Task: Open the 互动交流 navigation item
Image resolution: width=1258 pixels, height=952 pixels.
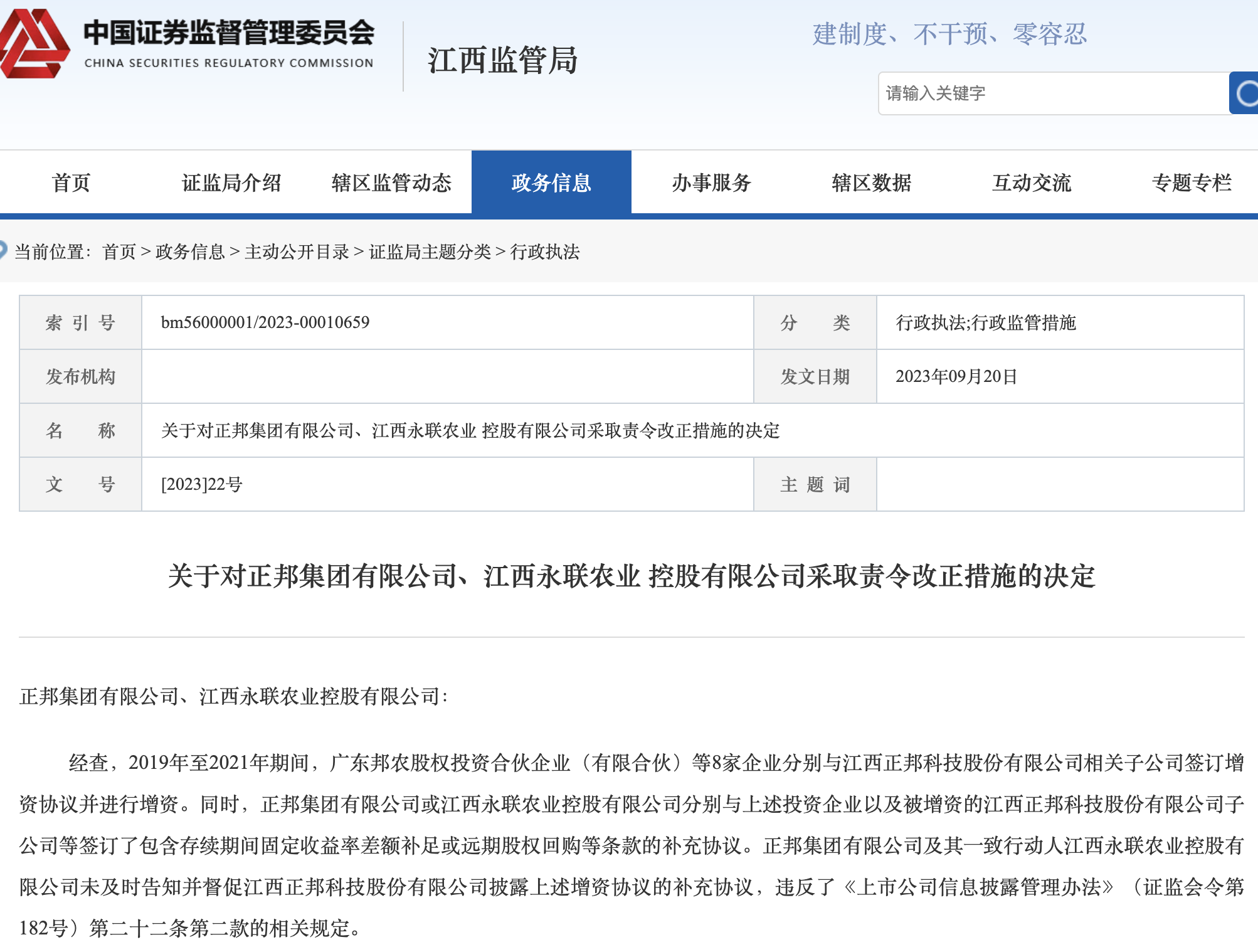Action: [x=1031, y=182]
